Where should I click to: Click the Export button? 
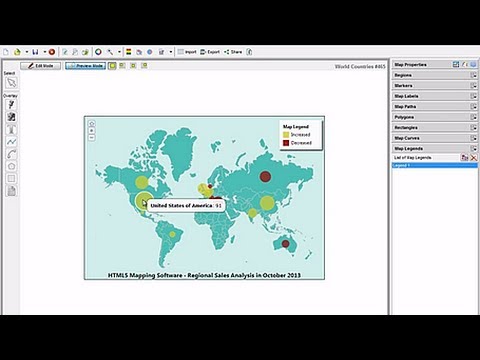(x=210, y=52)
